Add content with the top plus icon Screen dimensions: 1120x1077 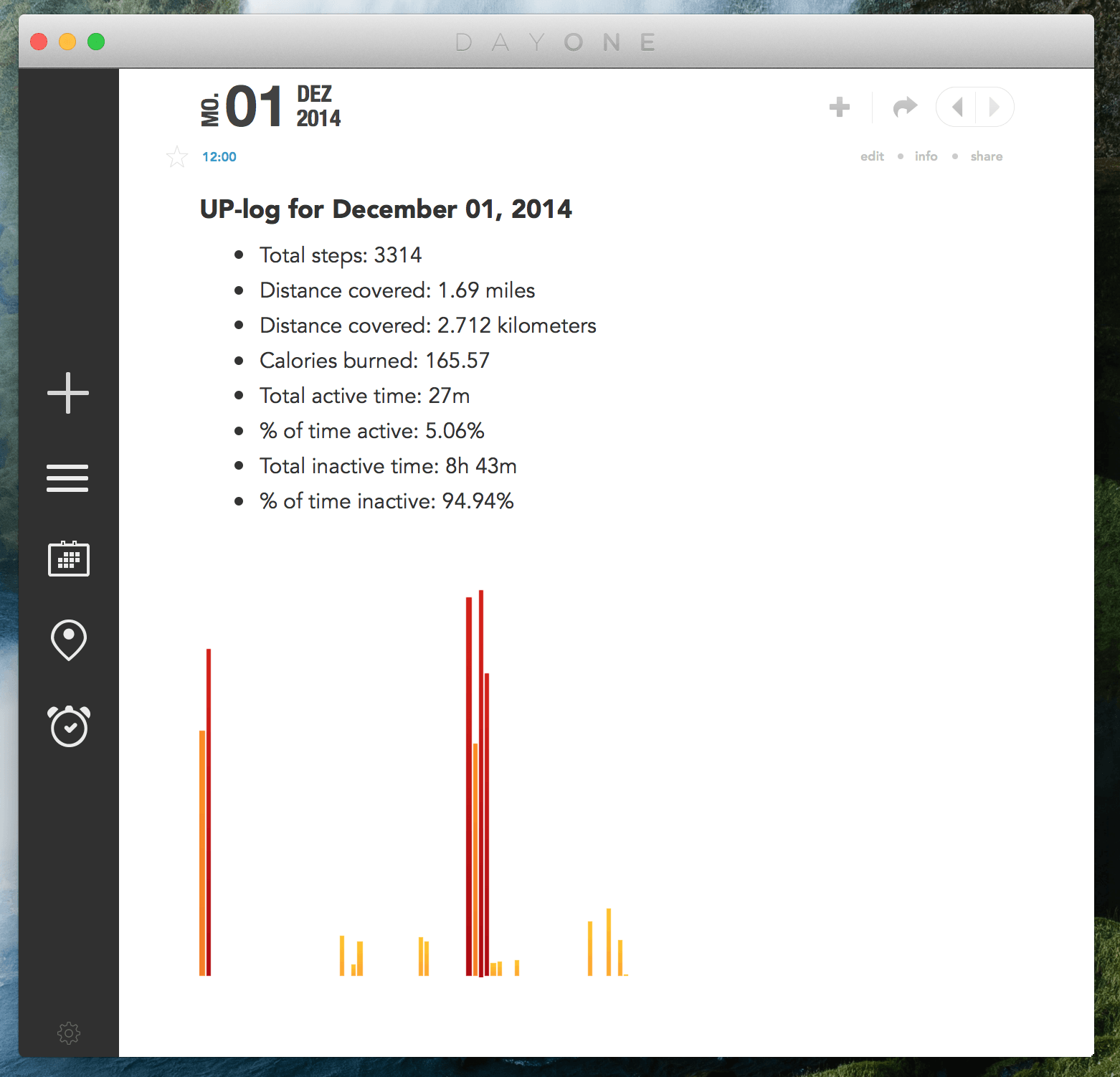click(840, 107)
